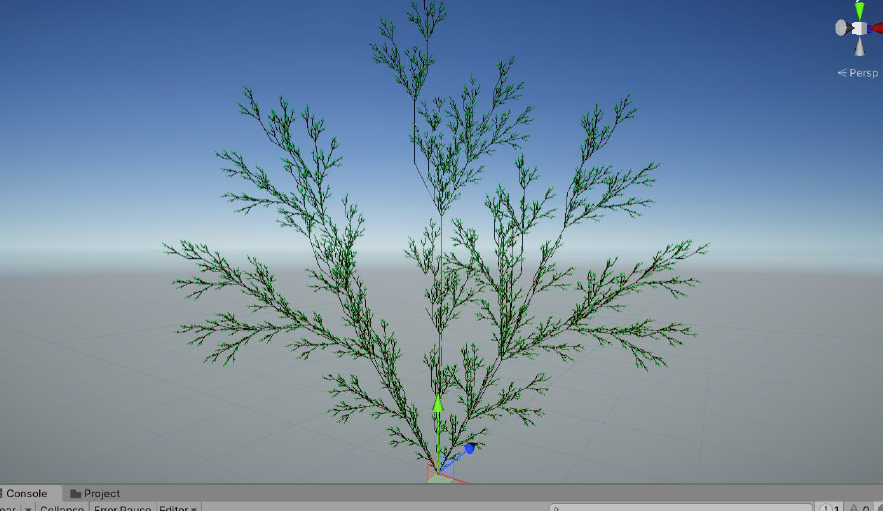Screen dimensions: 883x511
Task: Switch to the Console tab
Action: (x=26, y=493)
